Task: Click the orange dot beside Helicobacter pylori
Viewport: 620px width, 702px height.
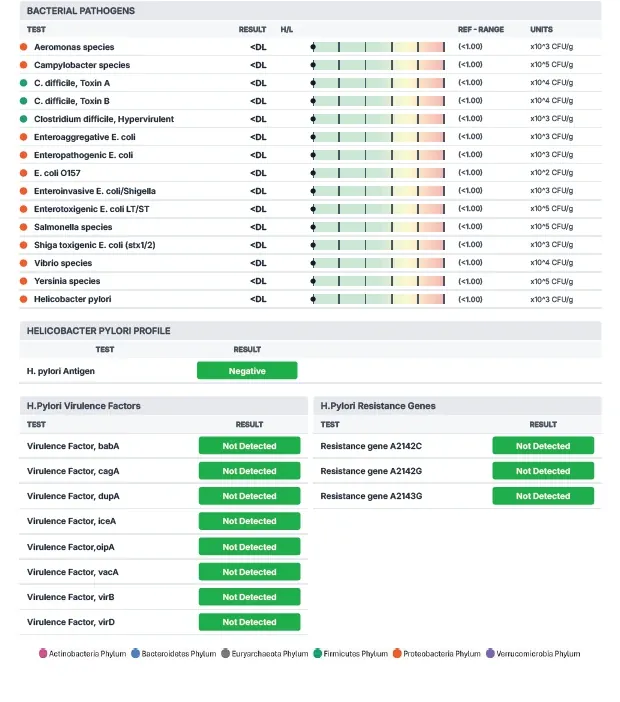Action: (x=24, y=299)
